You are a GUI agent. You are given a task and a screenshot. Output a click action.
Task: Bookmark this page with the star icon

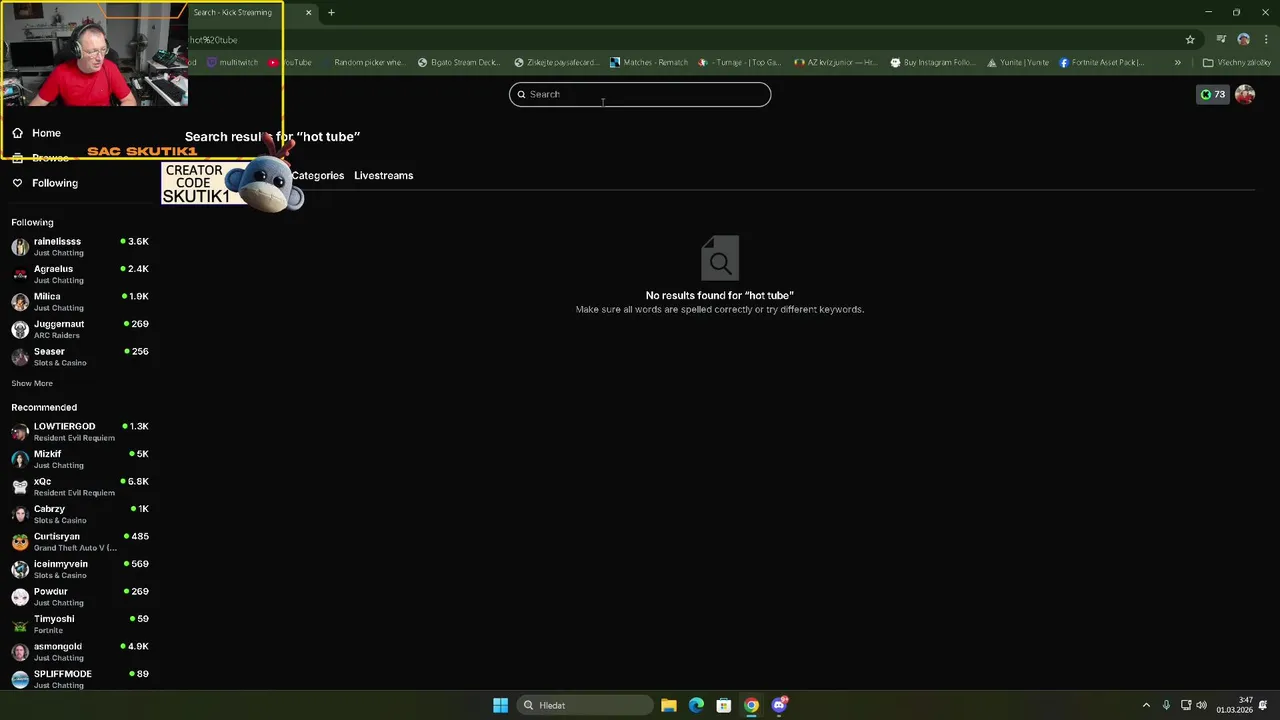coord(1190,40)
